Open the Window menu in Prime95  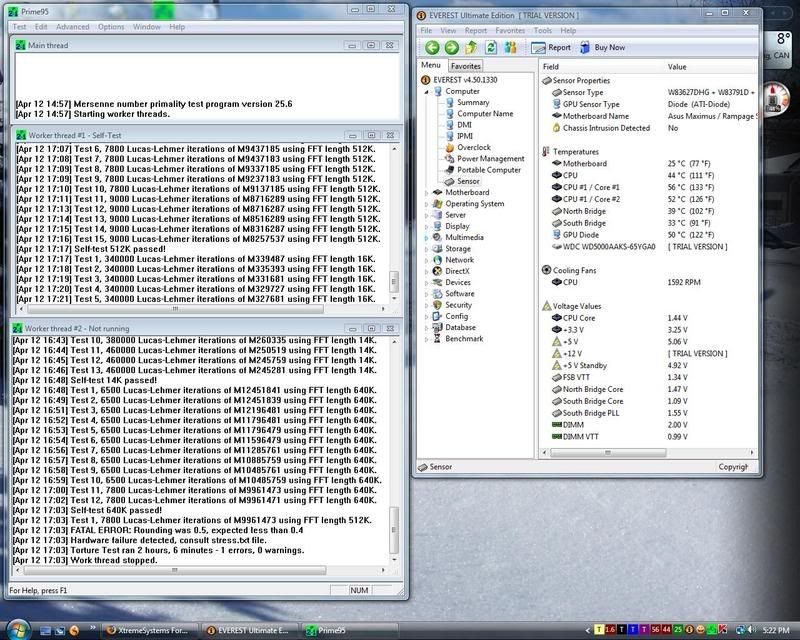146,27
